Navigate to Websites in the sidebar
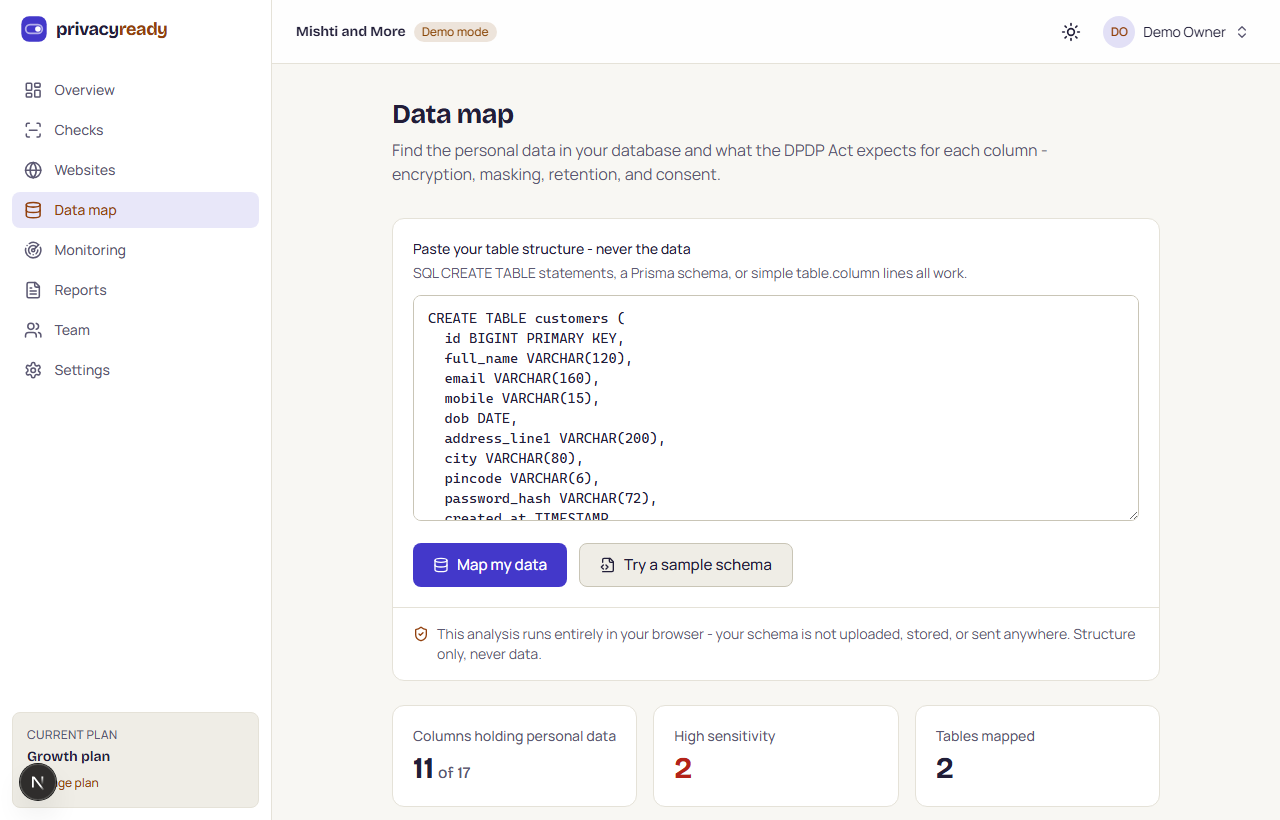 coord(135,170)
